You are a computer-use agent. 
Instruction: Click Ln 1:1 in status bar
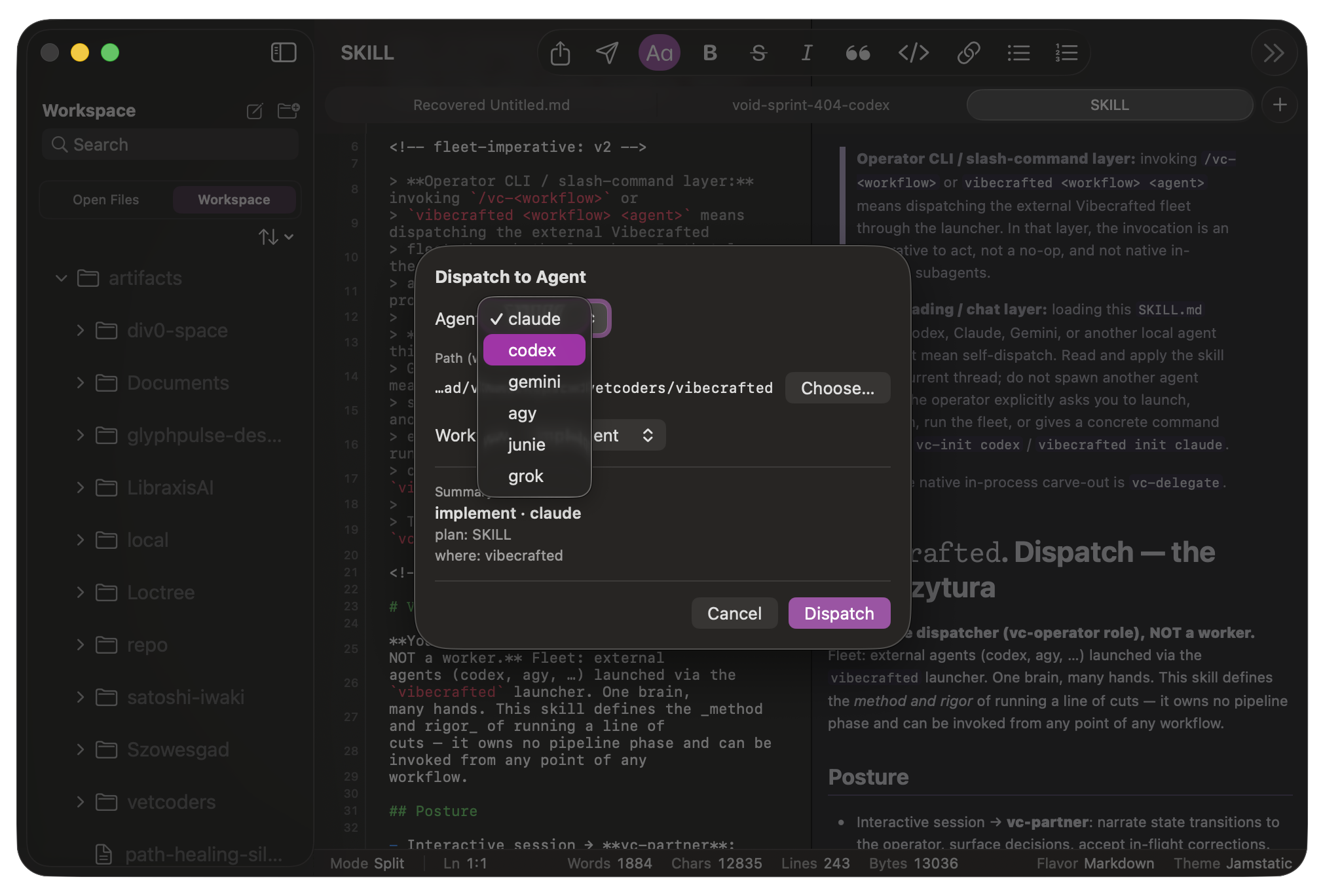click(465, 863)
